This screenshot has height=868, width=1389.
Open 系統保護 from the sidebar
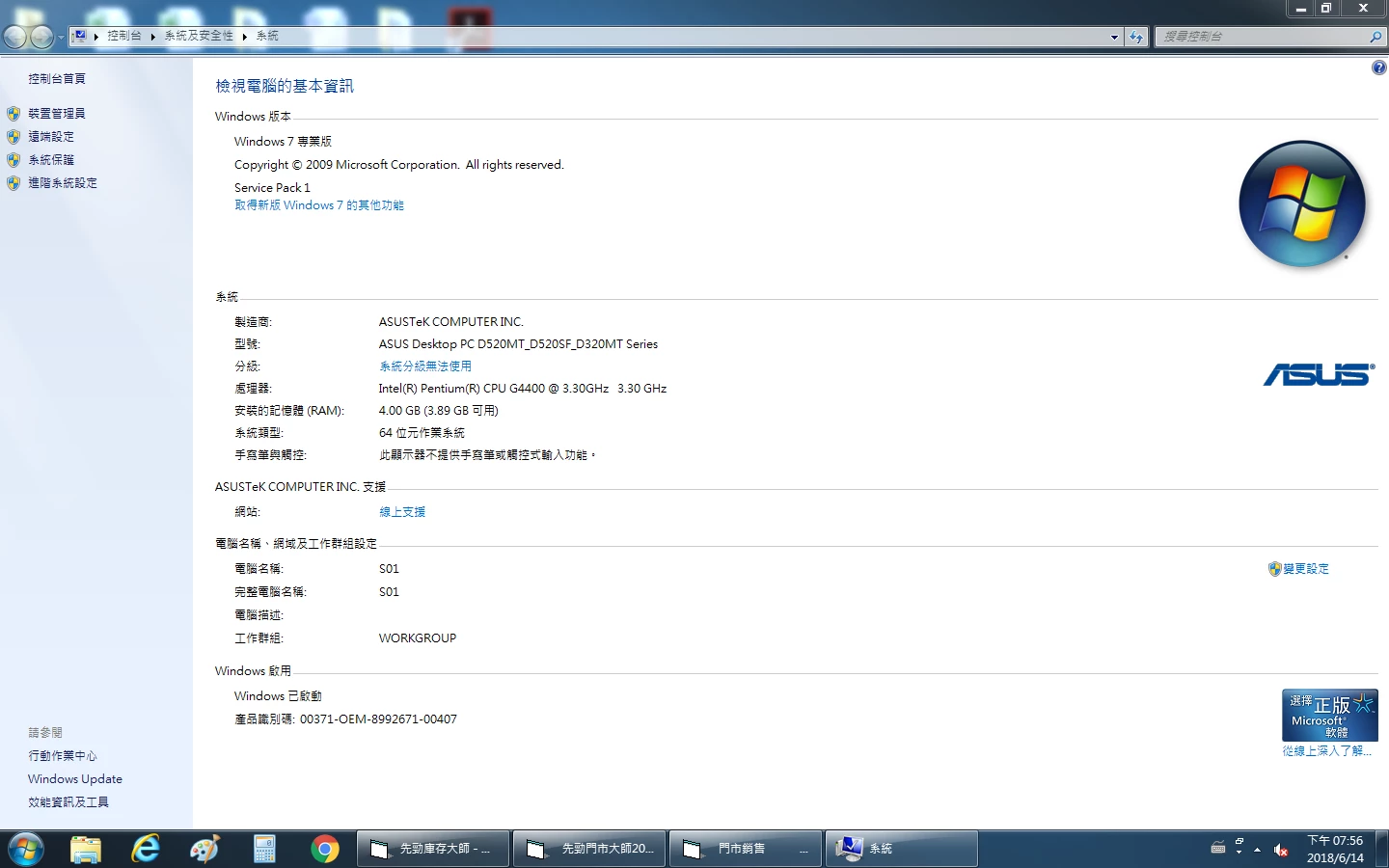pos(51,160)
